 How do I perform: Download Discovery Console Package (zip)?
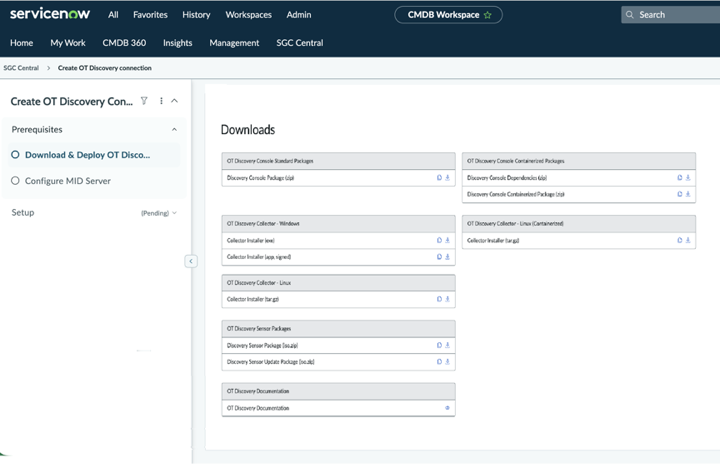tap(447, 178)
